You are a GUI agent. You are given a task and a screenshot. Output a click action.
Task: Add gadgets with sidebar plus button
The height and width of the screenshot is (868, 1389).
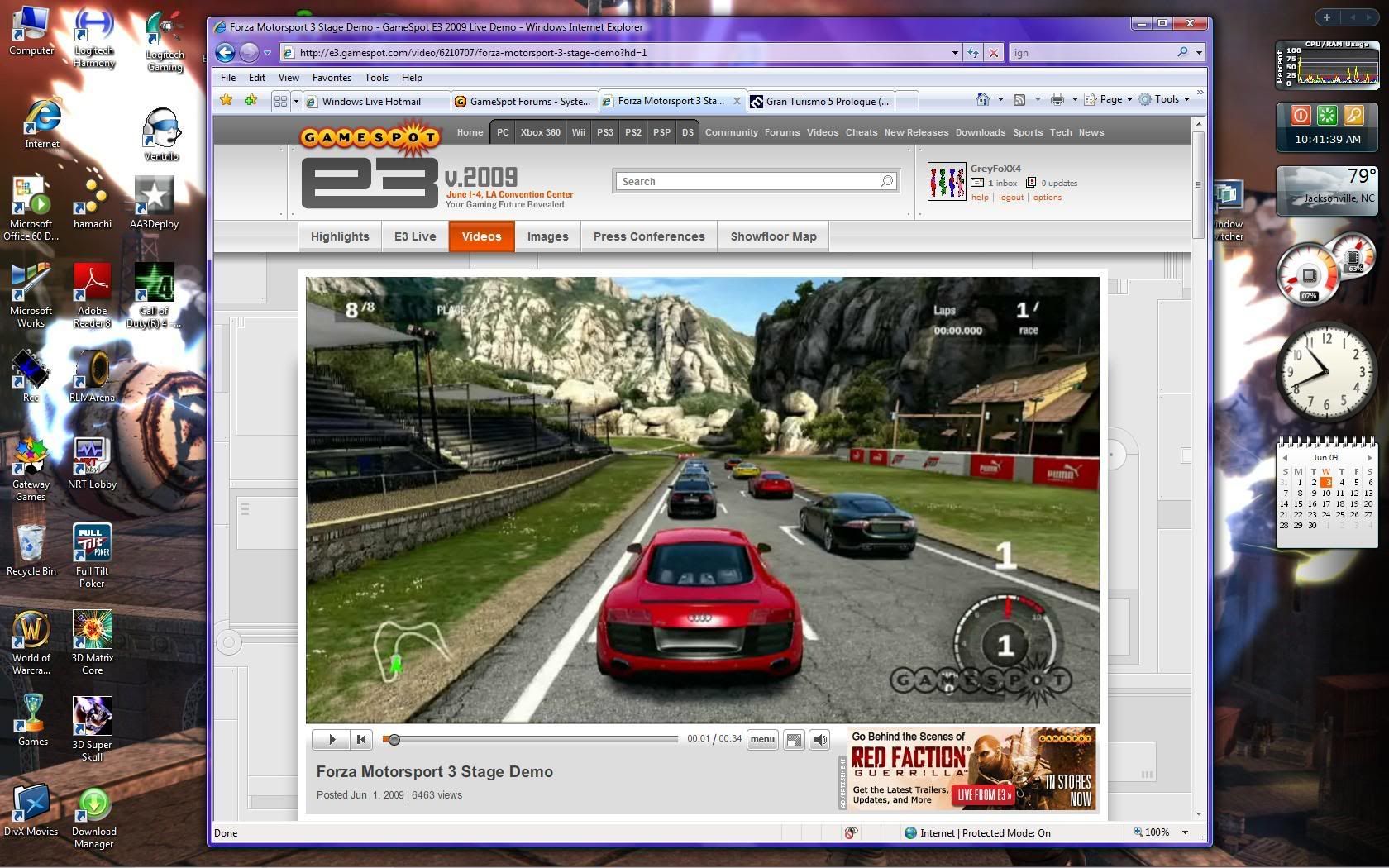coord(1326,17)
